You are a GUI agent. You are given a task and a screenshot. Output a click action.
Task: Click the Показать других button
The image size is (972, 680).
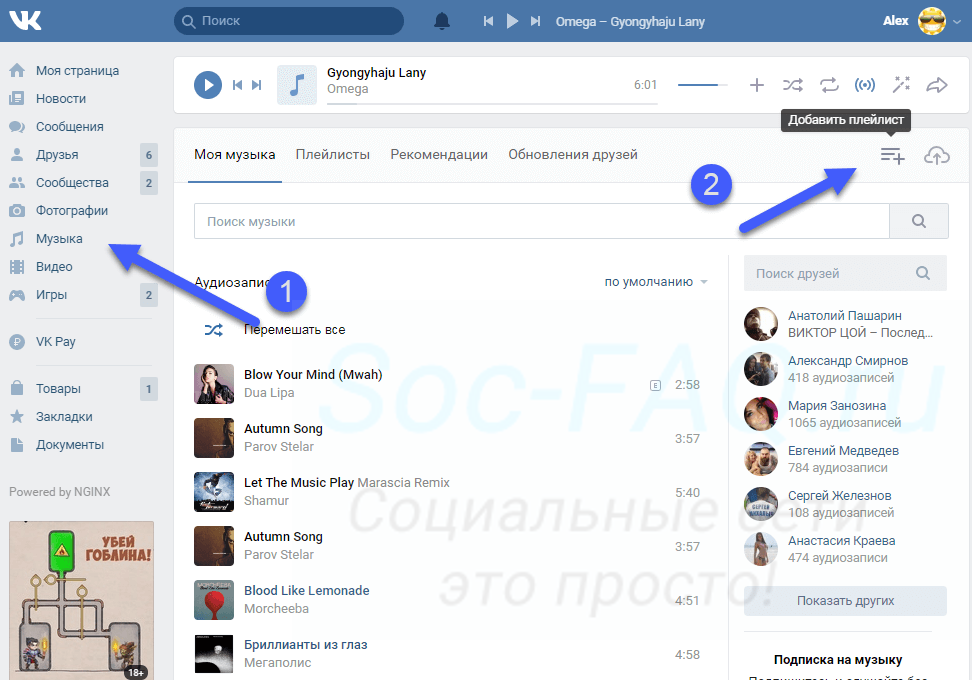845,601
